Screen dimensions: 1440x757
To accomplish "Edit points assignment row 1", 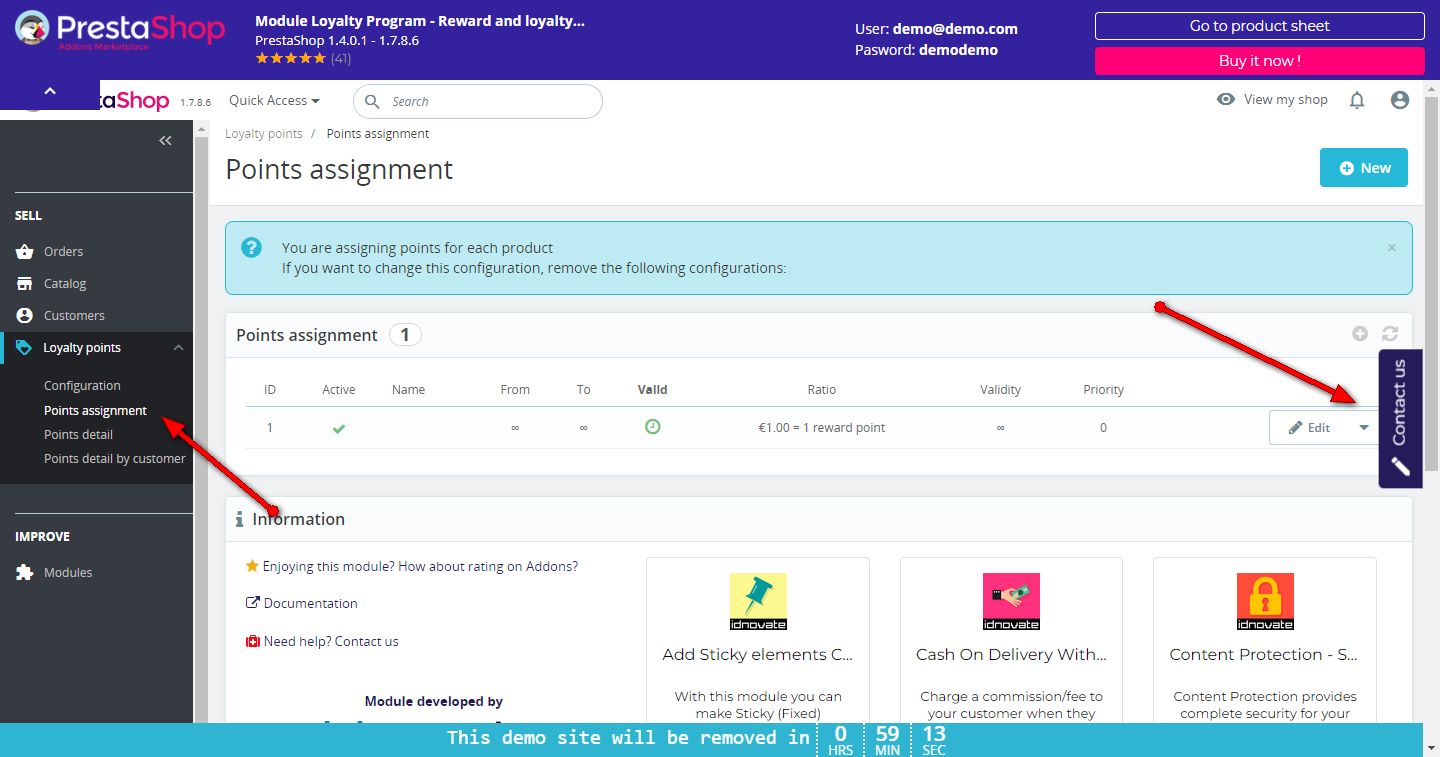I will click(x=1310, y=428).
